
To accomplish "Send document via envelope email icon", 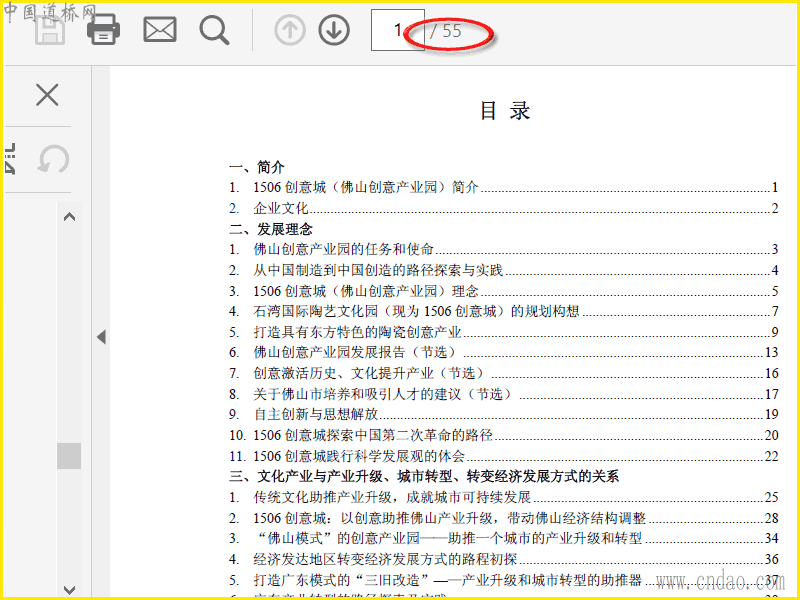I will pos(160,30).
